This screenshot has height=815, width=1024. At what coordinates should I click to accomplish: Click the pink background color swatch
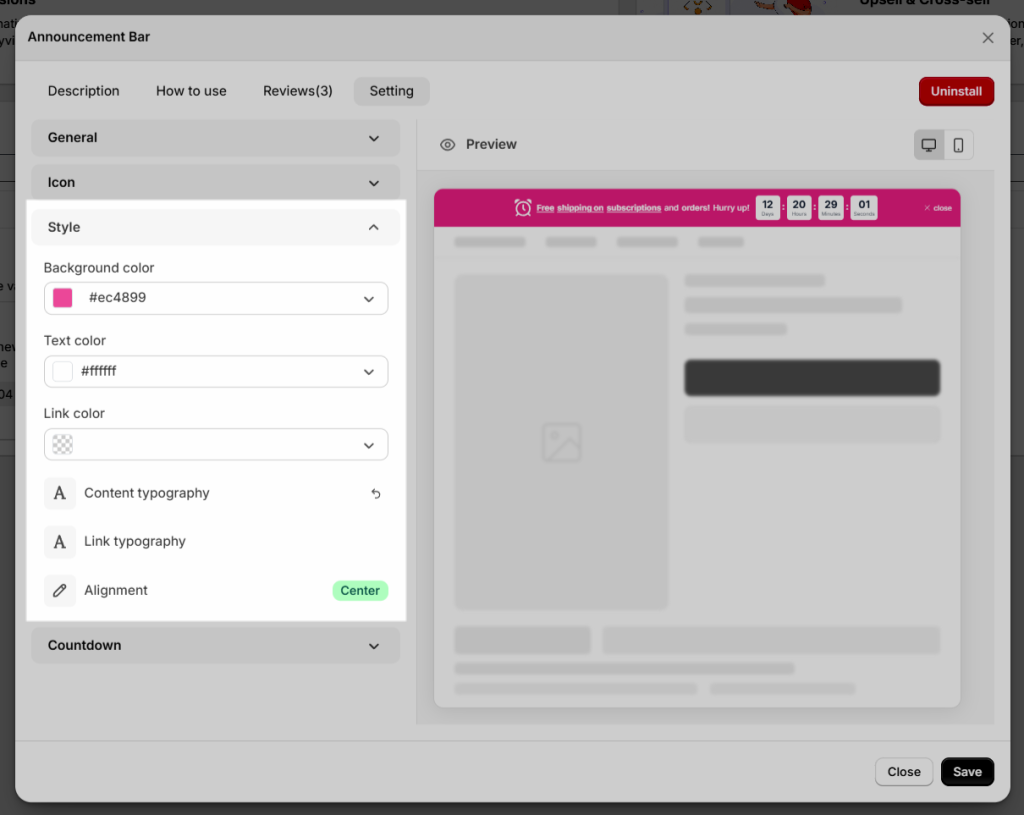[63, 298]
